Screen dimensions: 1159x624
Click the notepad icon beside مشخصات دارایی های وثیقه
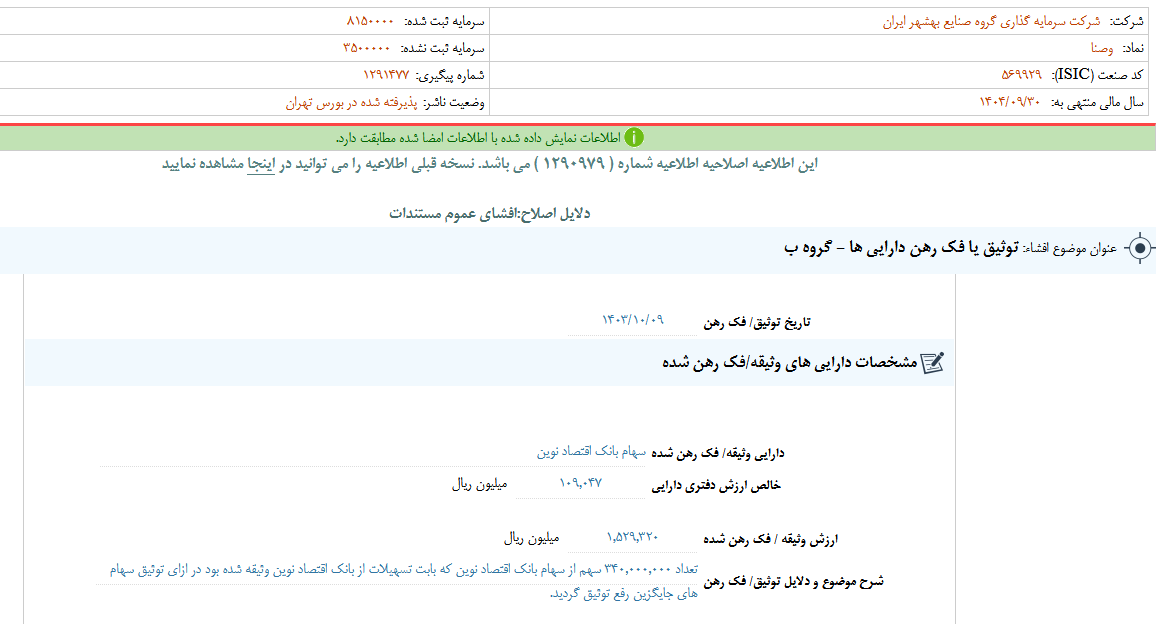pyautogui.click(x=932, y=363)
